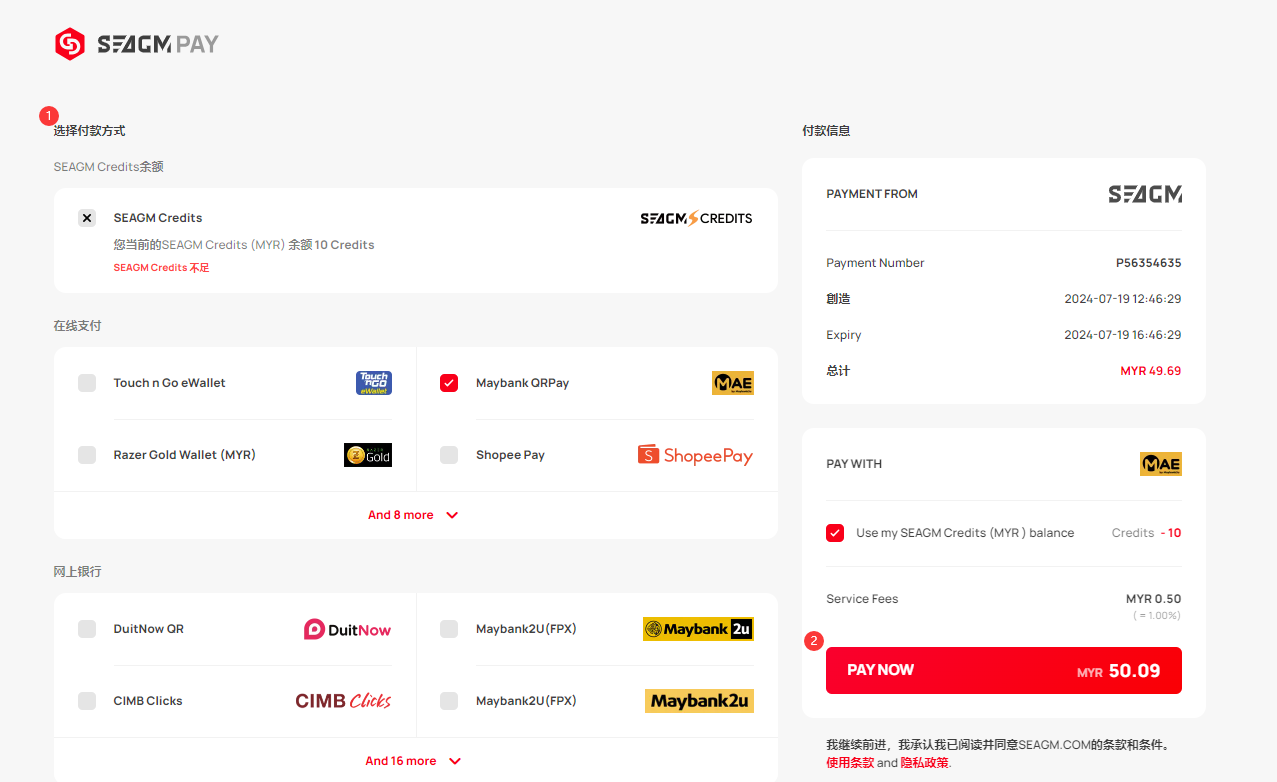This screenshot has width=1277, height=782.
Task: Click the creation time 2024-07-19 12:46:29
Action: point(1123,299)
